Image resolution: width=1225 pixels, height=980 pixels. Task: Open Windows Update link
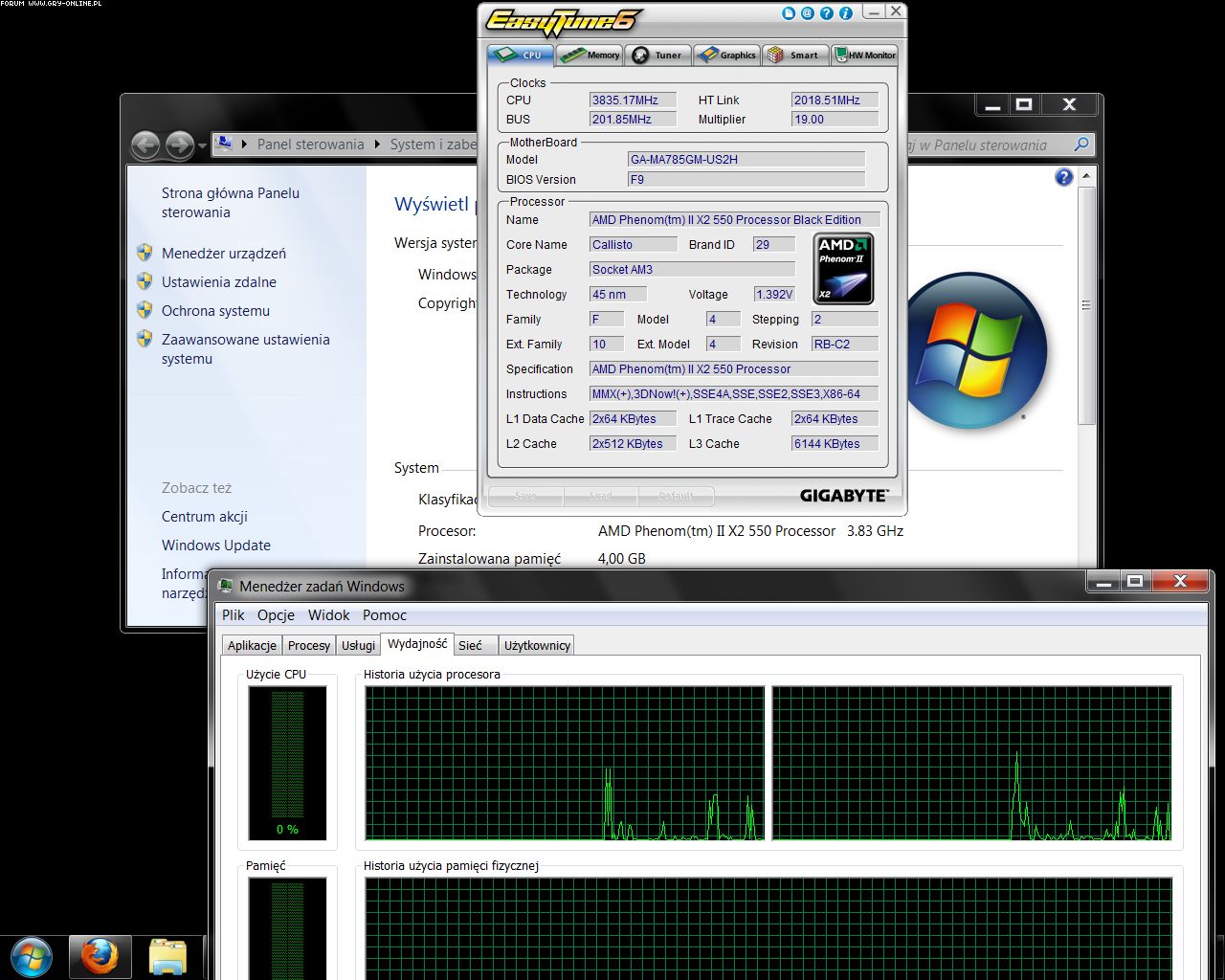coord(216,546)
